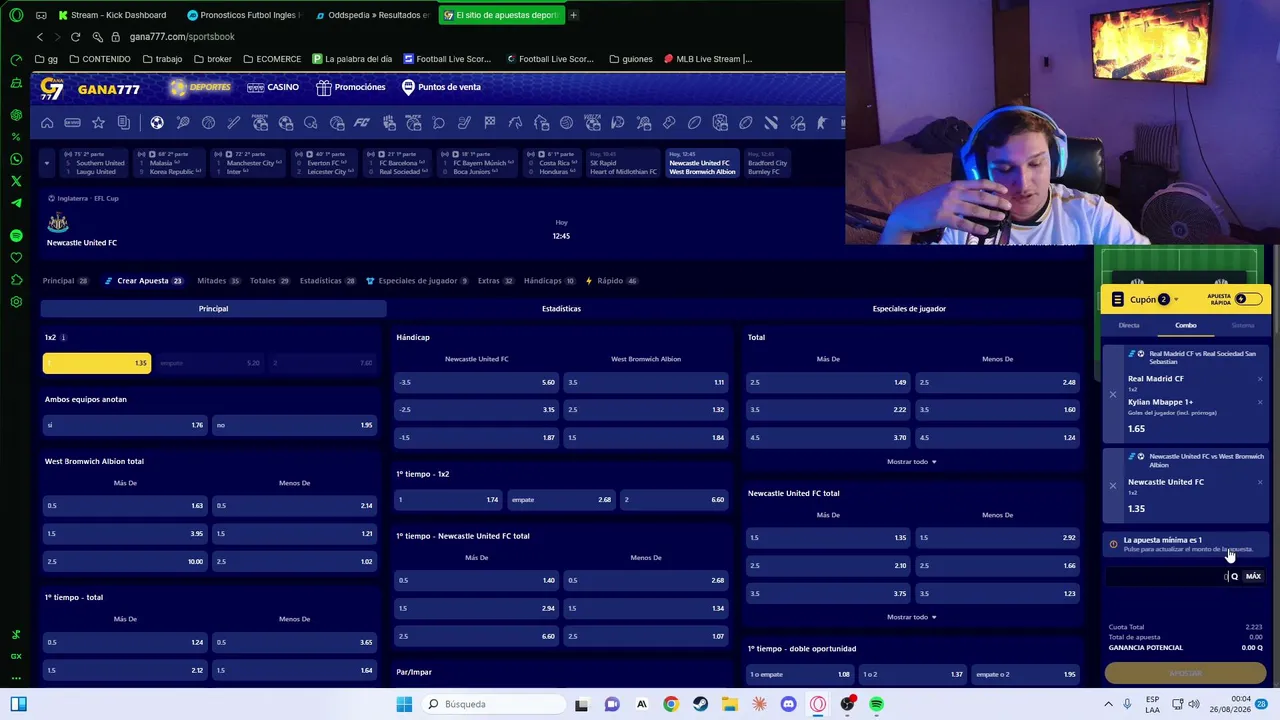The height and width of the screenshot is (720, 1280).
Task: Open the guiones bookmarks folder
Action: tap(630, 59)
